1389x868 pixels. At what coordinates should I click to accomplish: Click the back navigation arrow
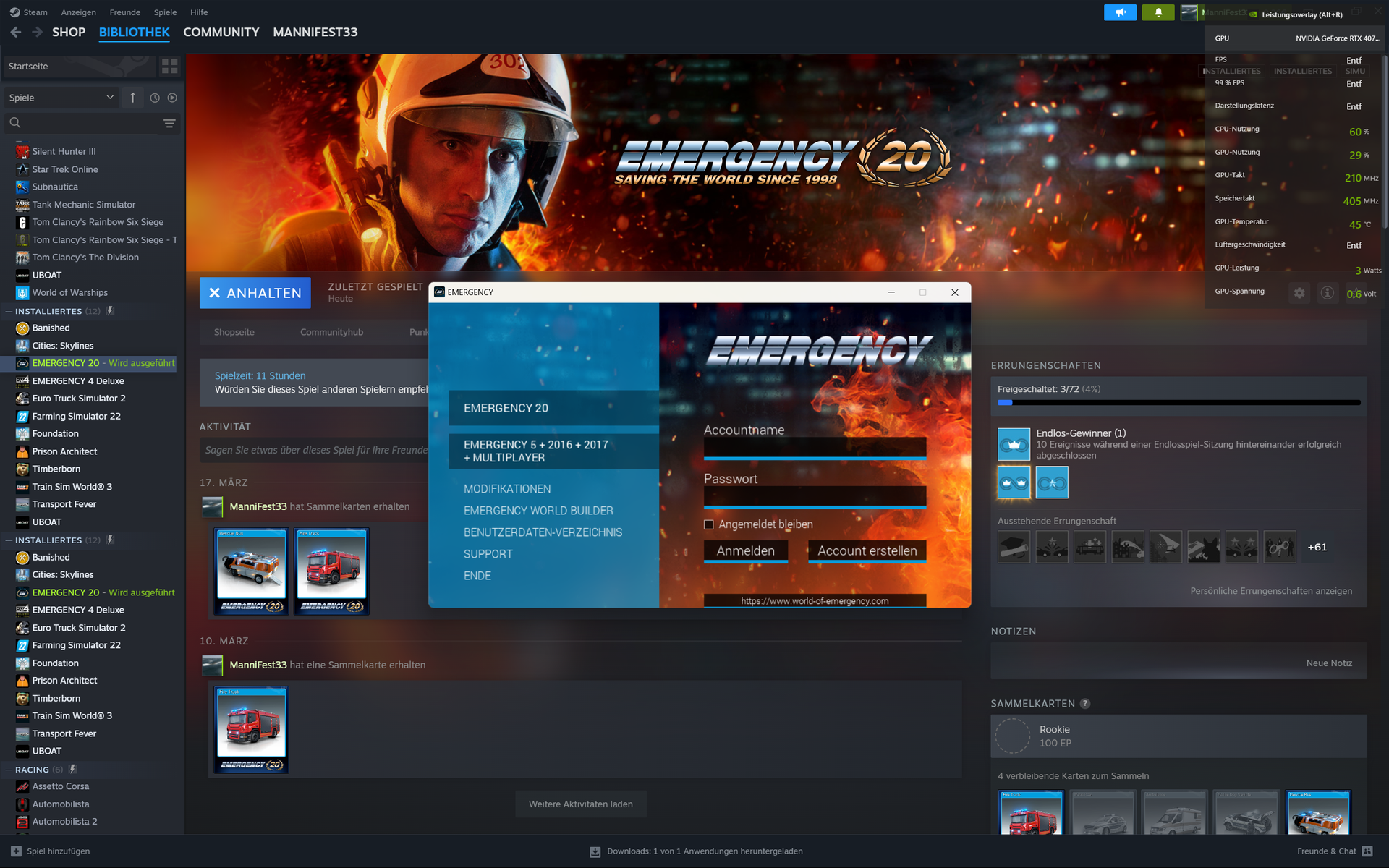tap(16, 33)
